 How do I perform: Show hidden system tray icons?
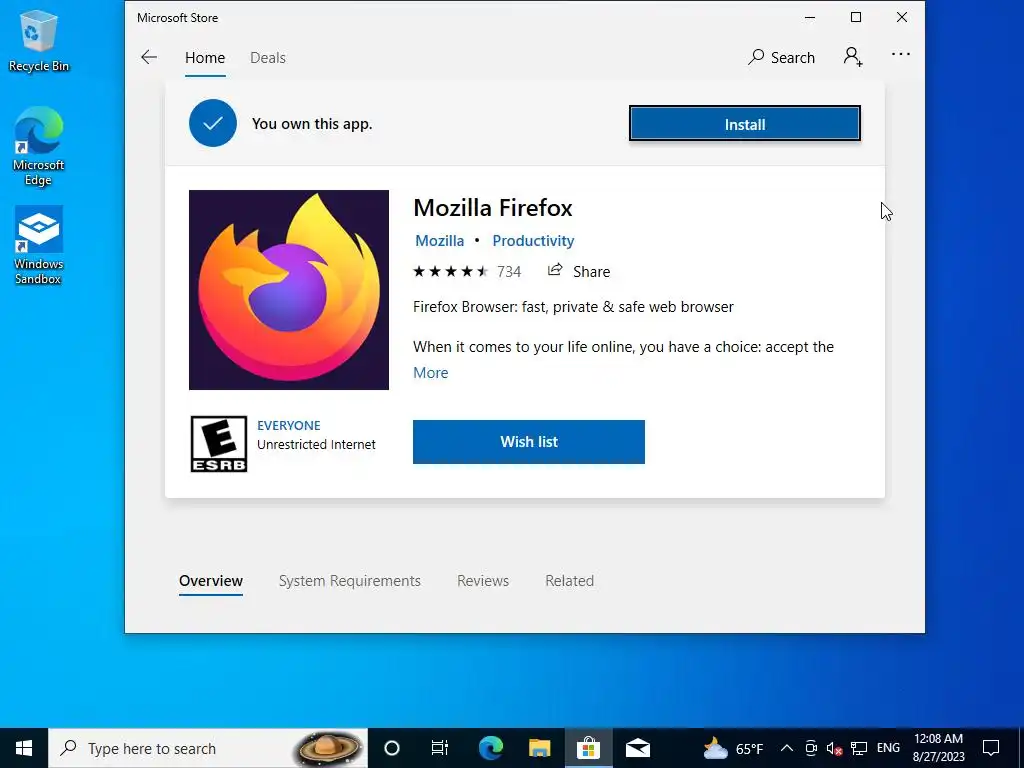pos(787,748)
